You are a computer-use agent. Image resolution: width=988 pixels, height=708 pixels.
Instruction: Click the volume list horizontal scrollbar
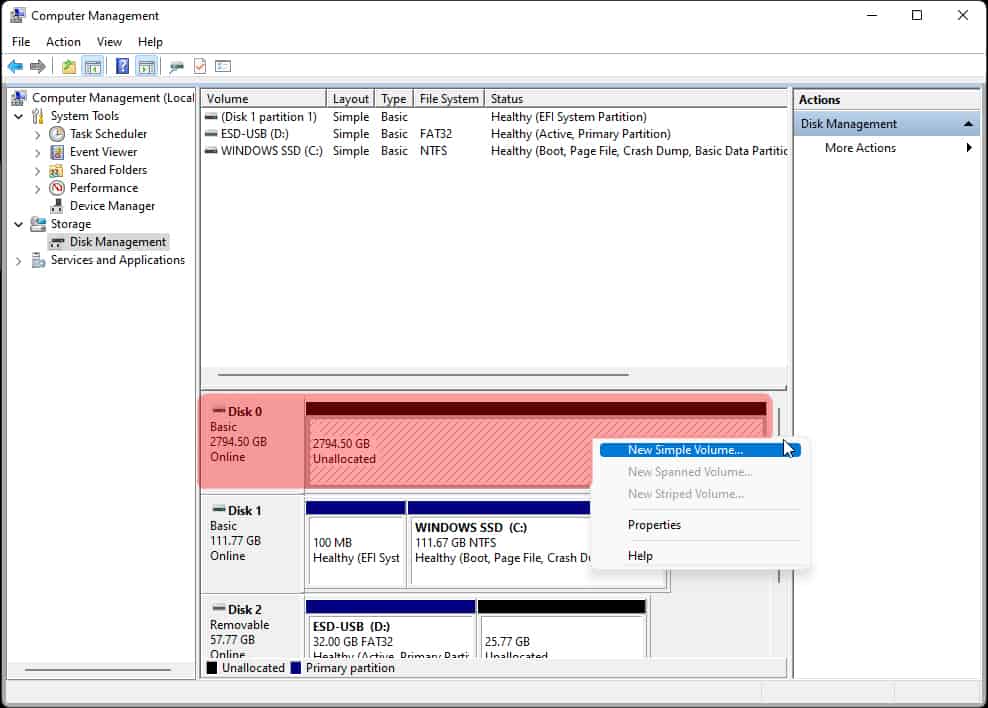pos(423,375)
